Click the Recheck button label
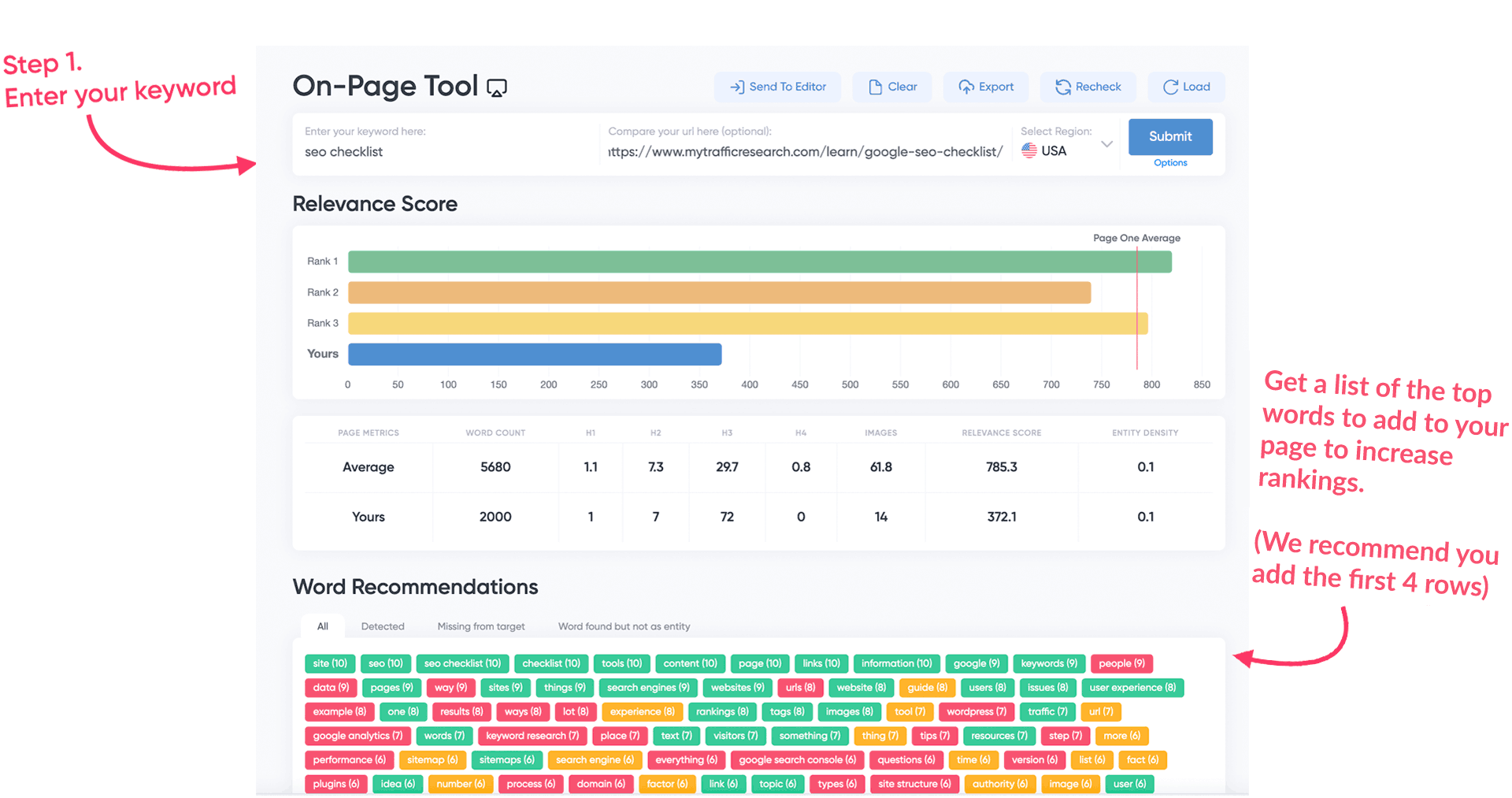Image resolution: width=1512 pixels, height=798 pixels. click(1099, 87)
